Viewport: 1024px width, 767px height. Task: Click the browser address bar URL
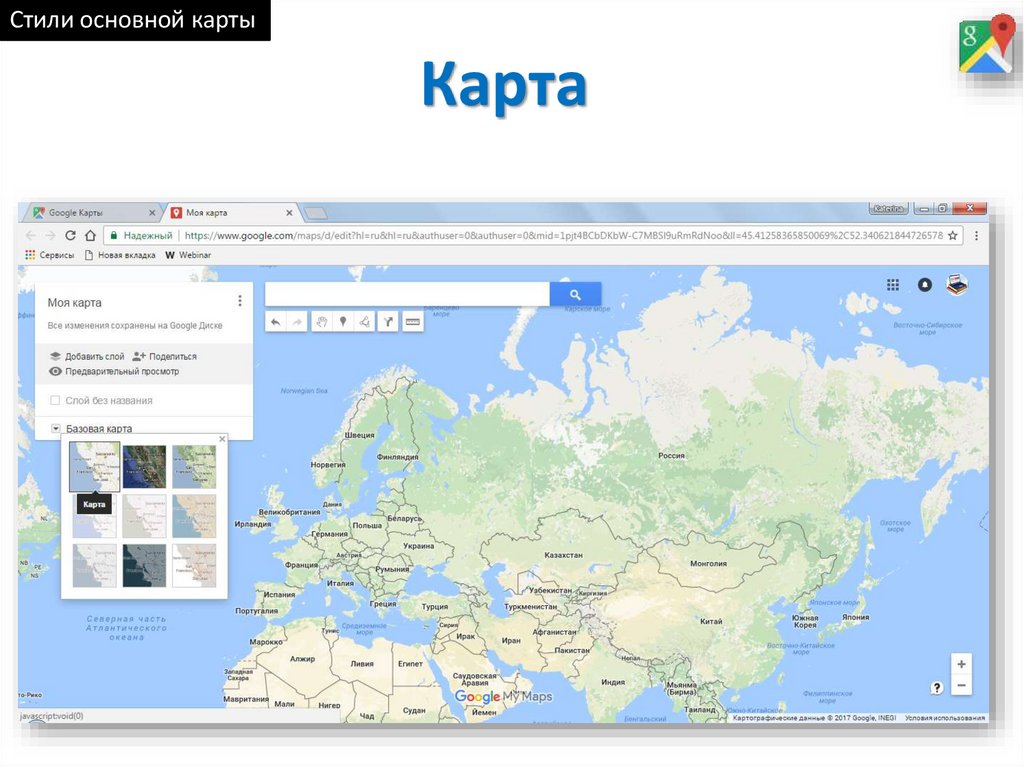tap(564, 236)
